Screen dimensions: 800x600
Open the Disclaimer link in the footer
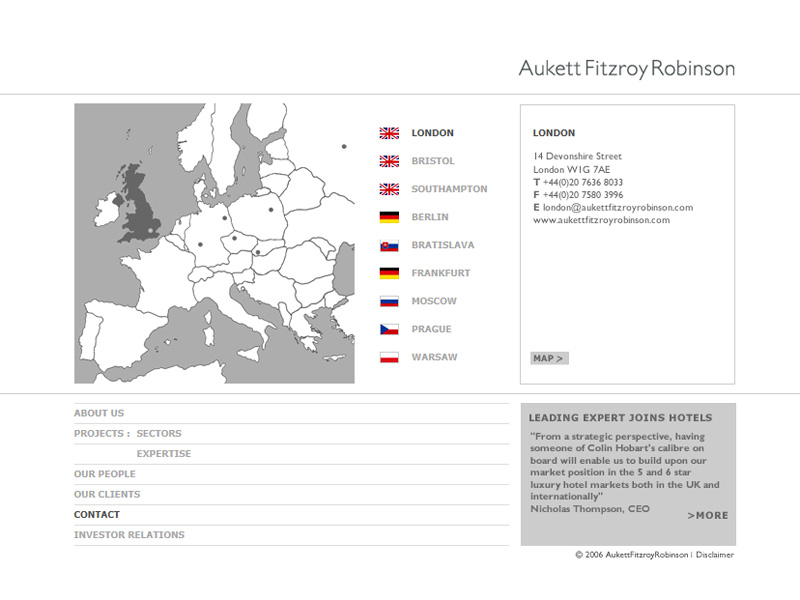[x=715, y=554]
